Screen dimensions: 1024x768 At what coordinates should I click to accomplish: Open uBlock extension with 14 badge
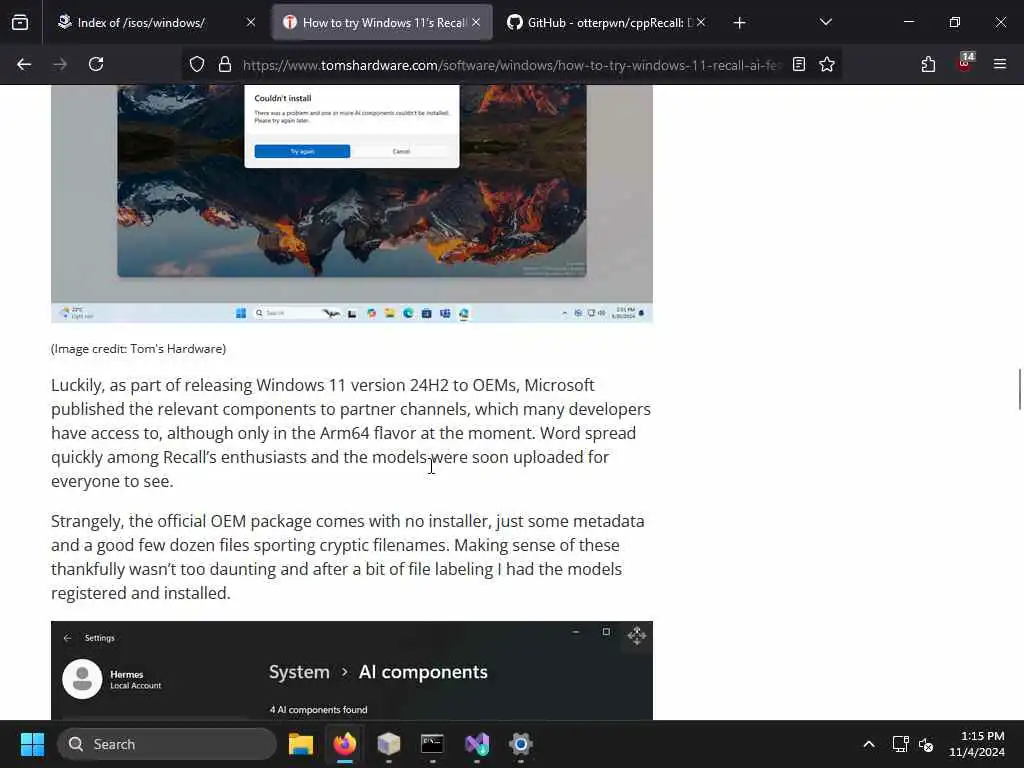965,63
